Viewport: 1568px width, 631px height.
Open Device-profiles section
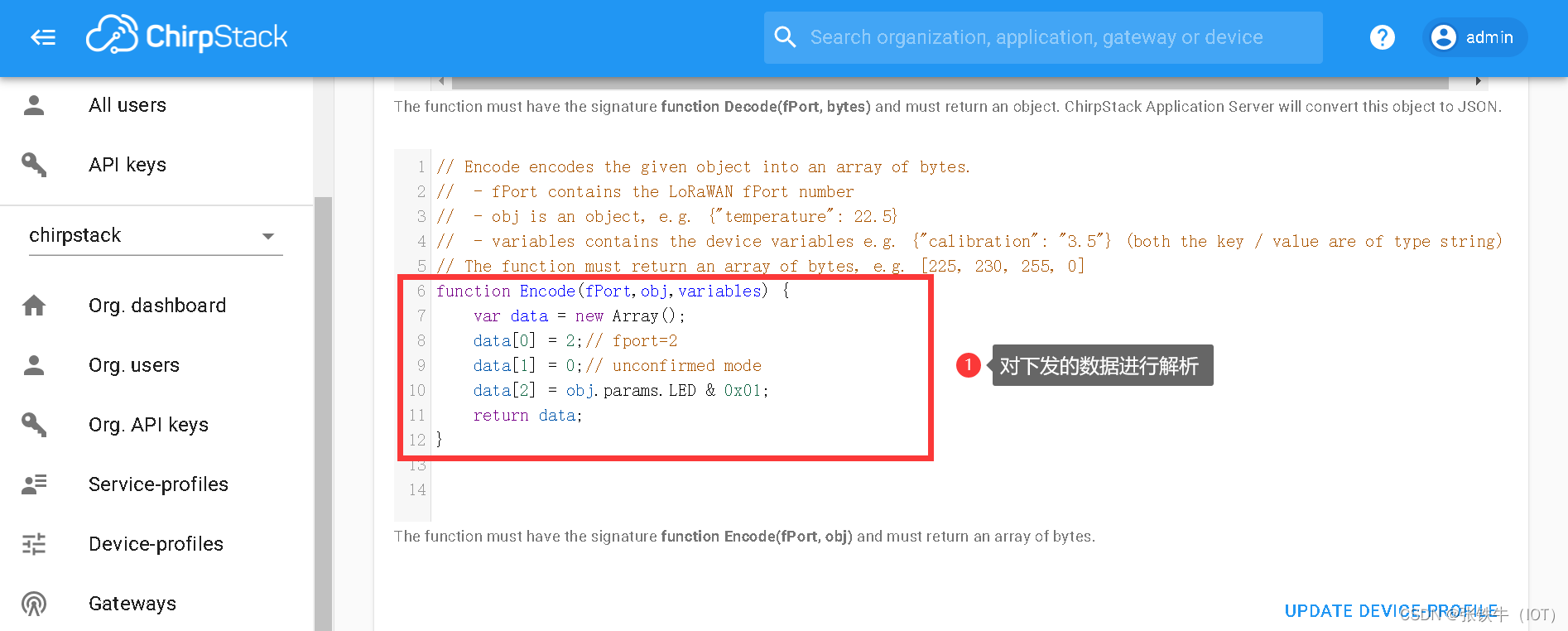tap(156, 544)
